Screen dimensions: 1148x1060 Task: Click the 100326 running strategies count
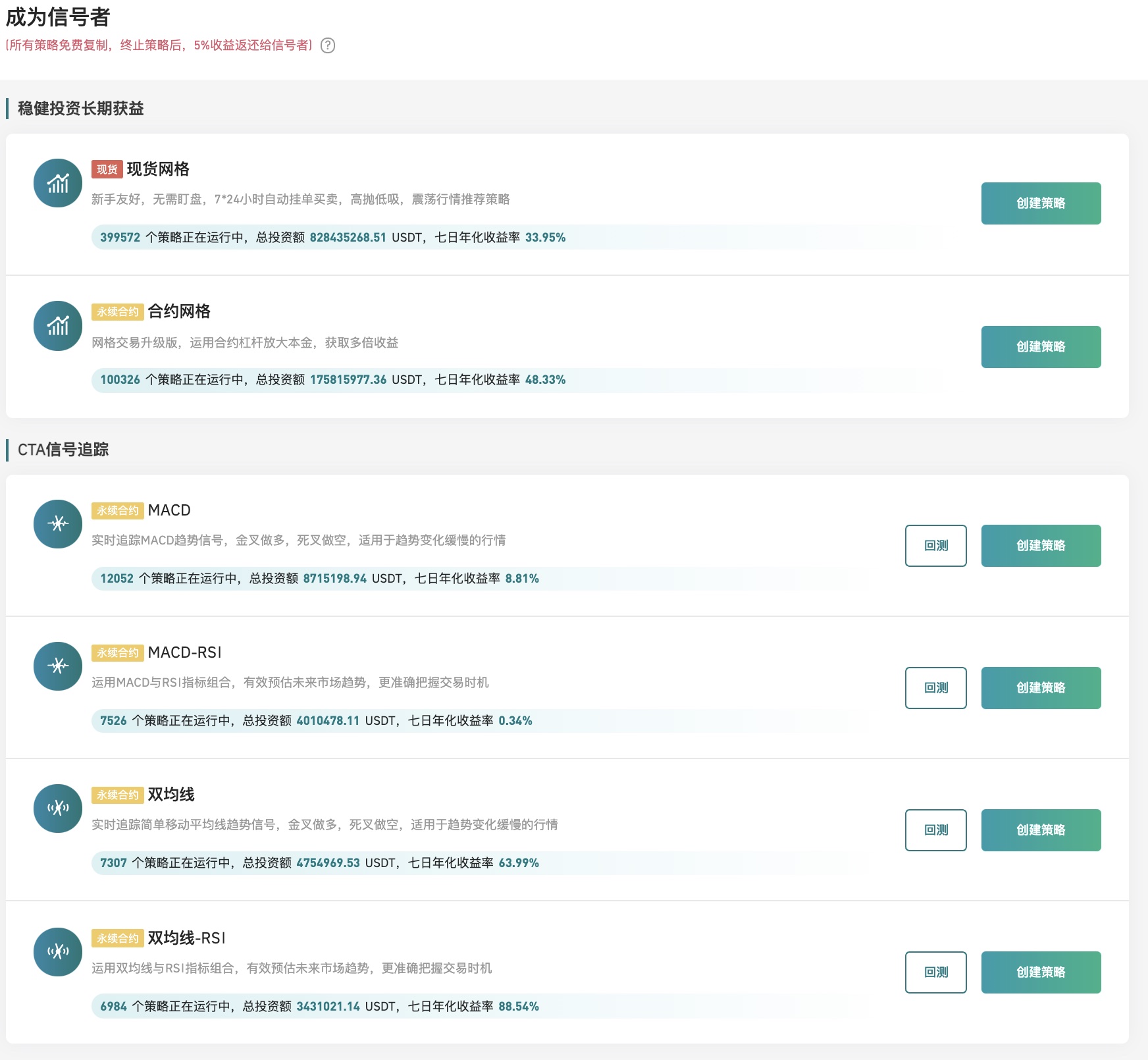(120, 380)
